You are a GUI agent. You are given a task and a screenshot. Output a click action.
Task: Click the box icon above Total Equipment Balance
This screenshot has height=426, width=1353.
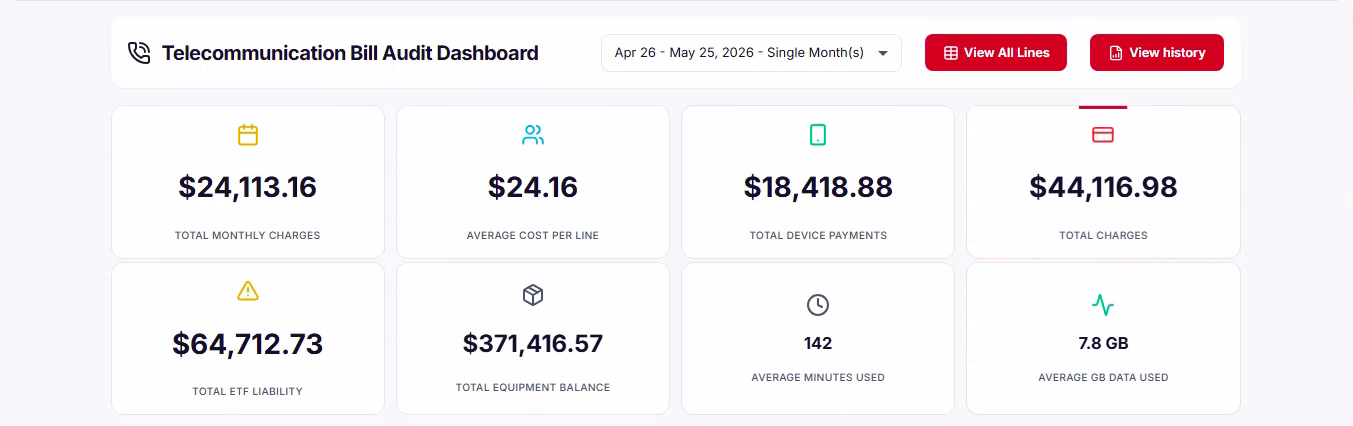533,295
